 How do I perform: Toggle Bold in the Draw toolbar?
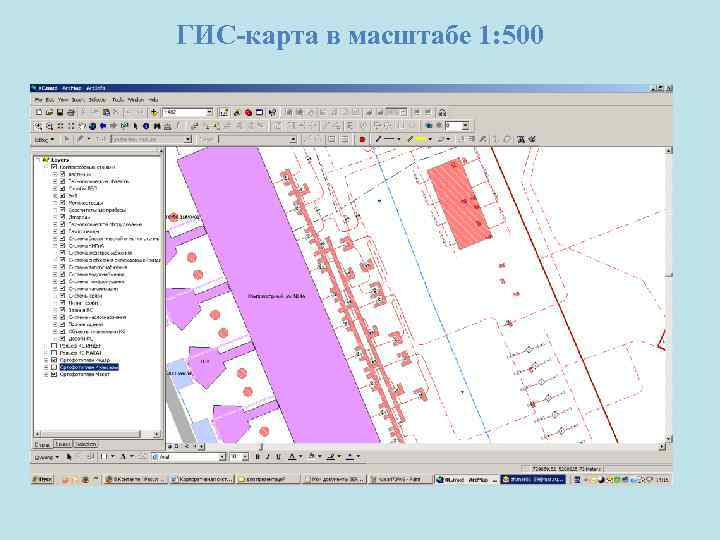tap(258, 457)
